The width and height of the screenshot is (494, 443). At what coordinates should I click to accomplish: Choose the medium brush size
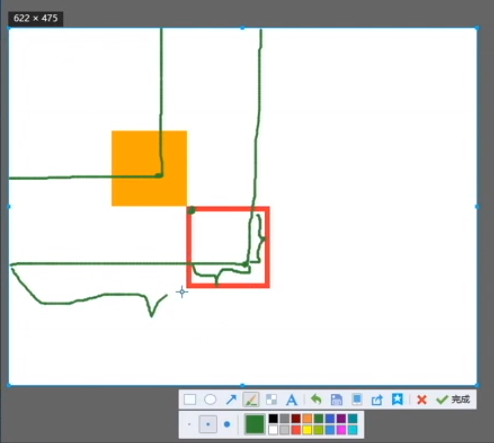208,424
